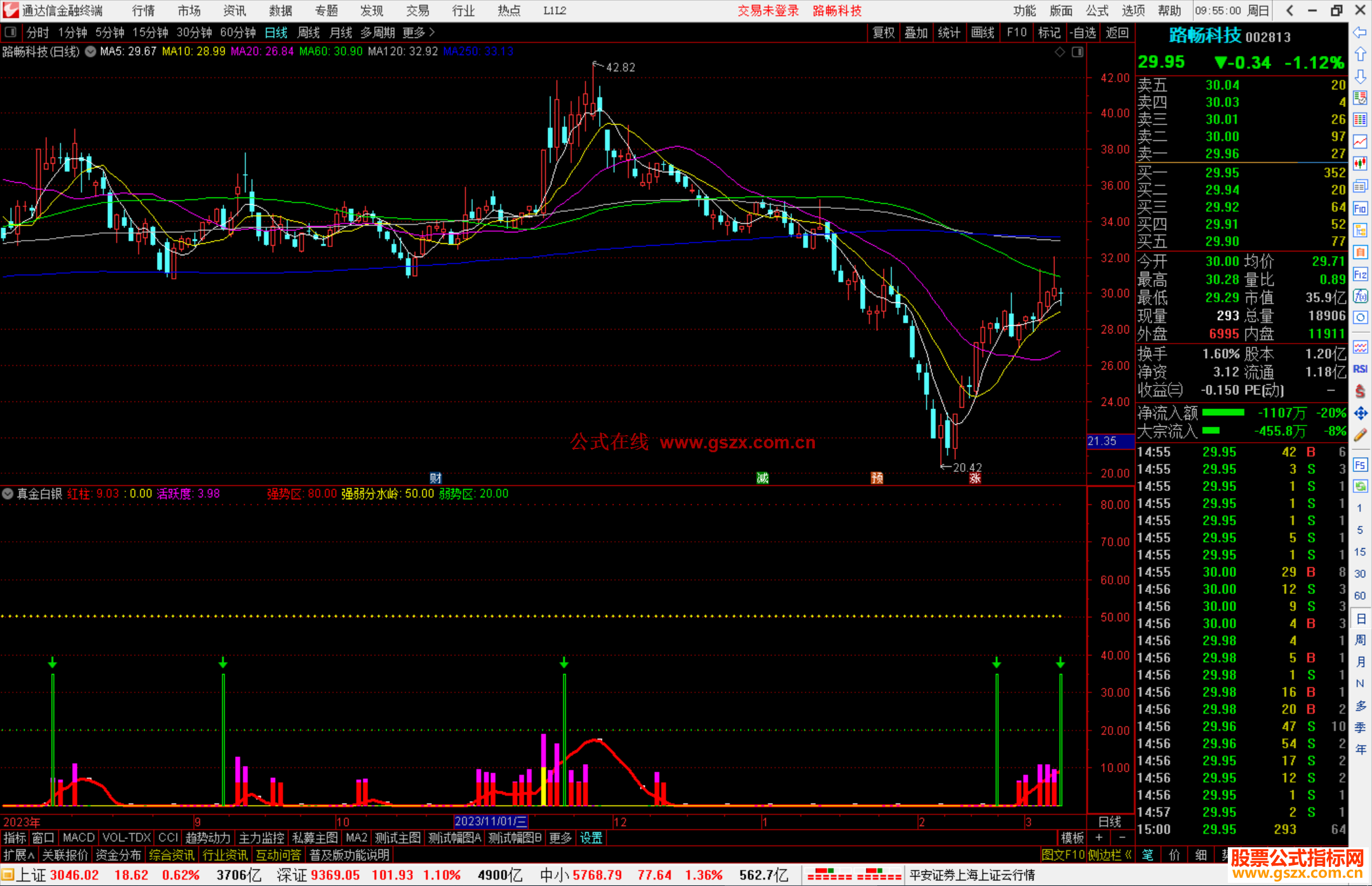Click the F12 sidebar icon
The image size is (1372, 886).
1360,274
